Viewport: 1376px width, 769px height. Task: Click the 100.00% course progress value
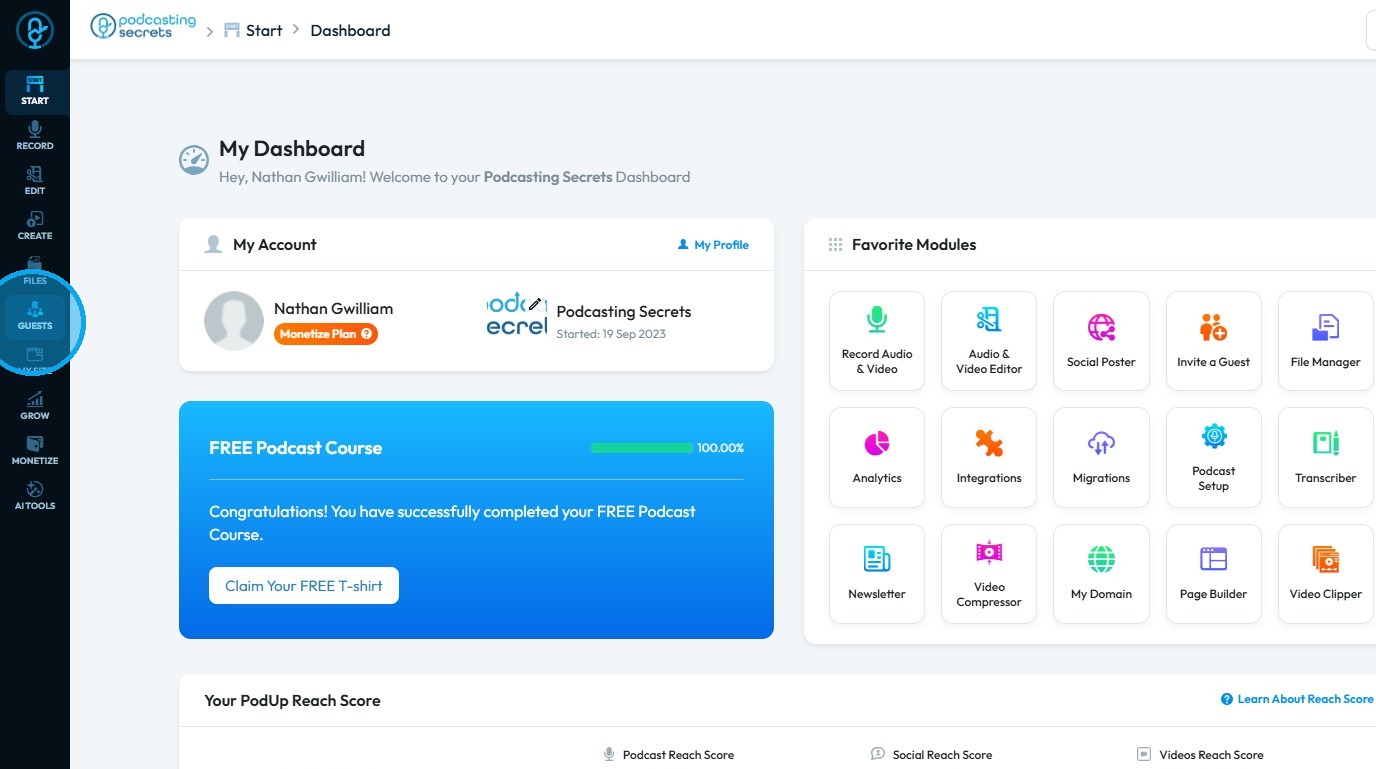(721, 448)
